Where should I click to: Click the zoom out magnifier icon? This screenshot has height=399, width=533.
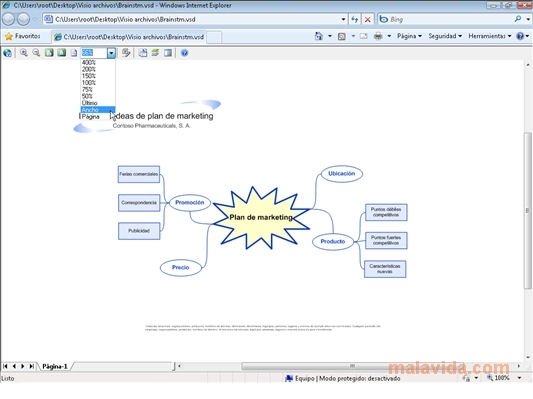[36, 53]
